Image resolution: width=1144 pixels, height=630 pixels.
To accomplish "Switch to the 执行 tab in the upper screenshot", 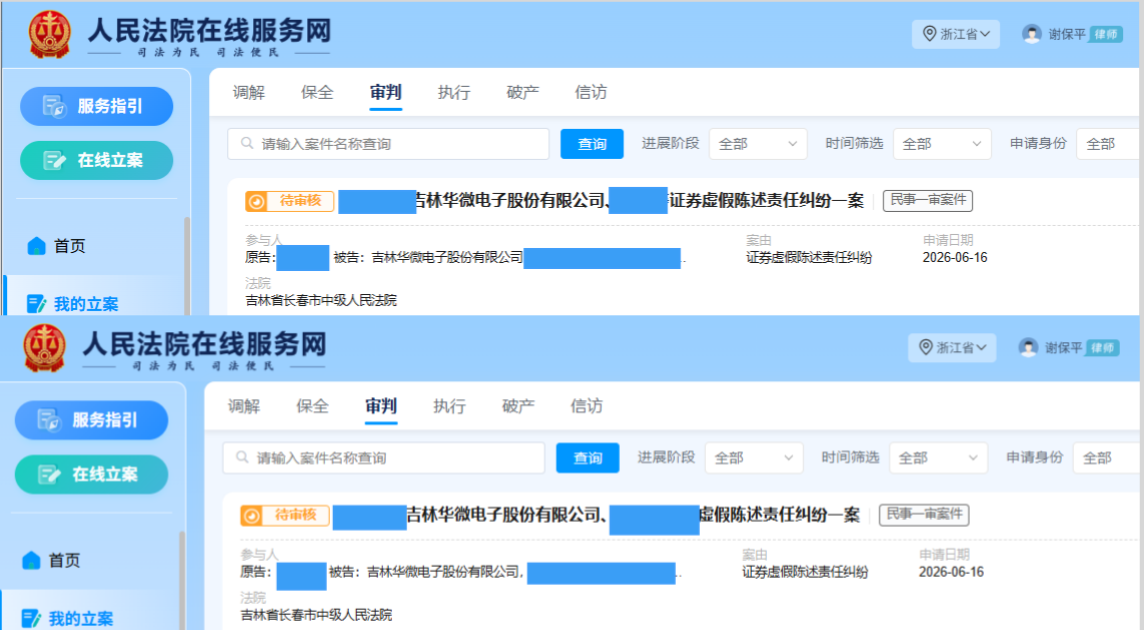I will pos(454,92).
